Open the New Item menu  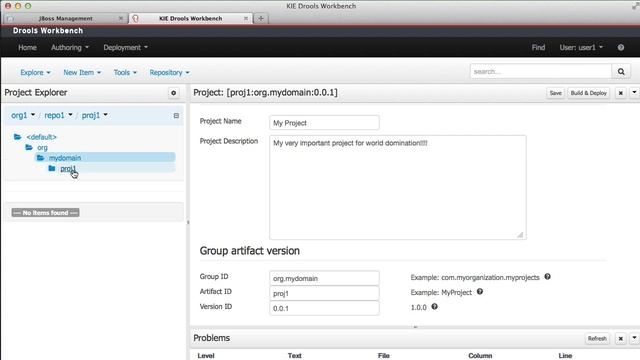tap(82, 73)
